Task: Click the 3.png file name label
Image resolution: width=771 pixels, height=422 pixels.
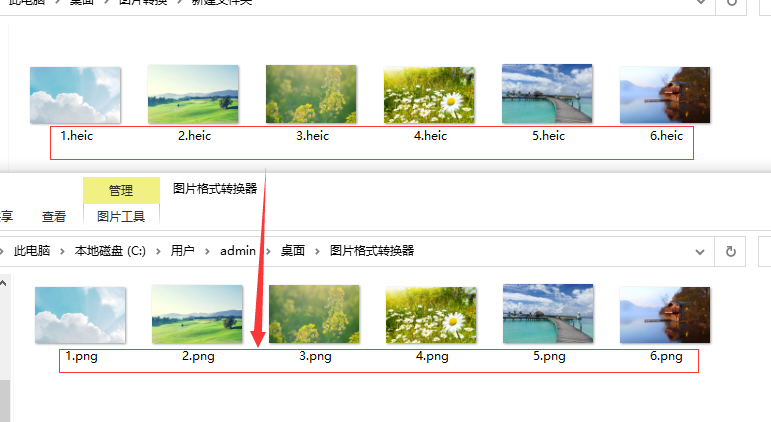Action: click(315, 356)
